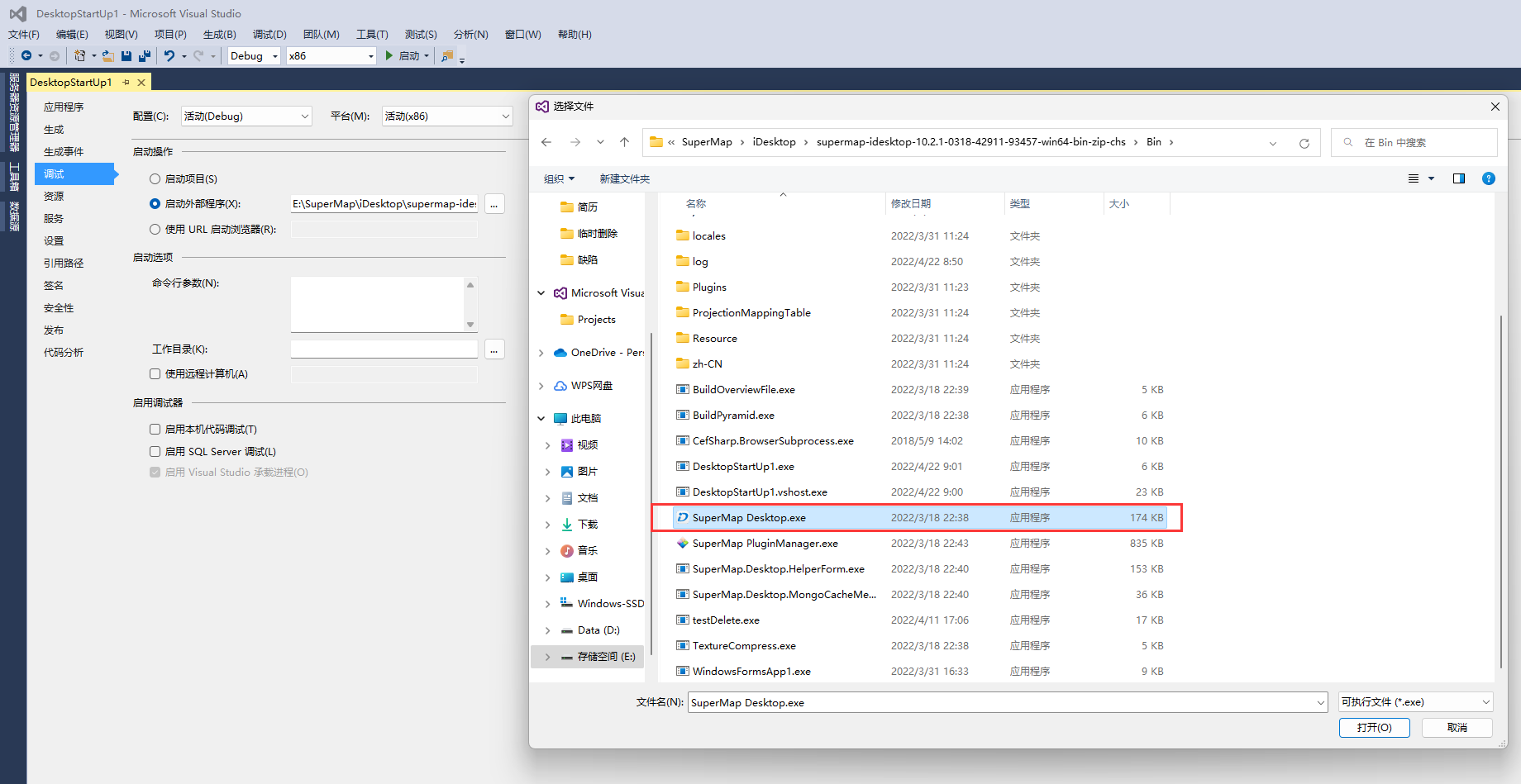Open the 可执行文件 (*.exe) filter dropdown

pos(1416,702)
